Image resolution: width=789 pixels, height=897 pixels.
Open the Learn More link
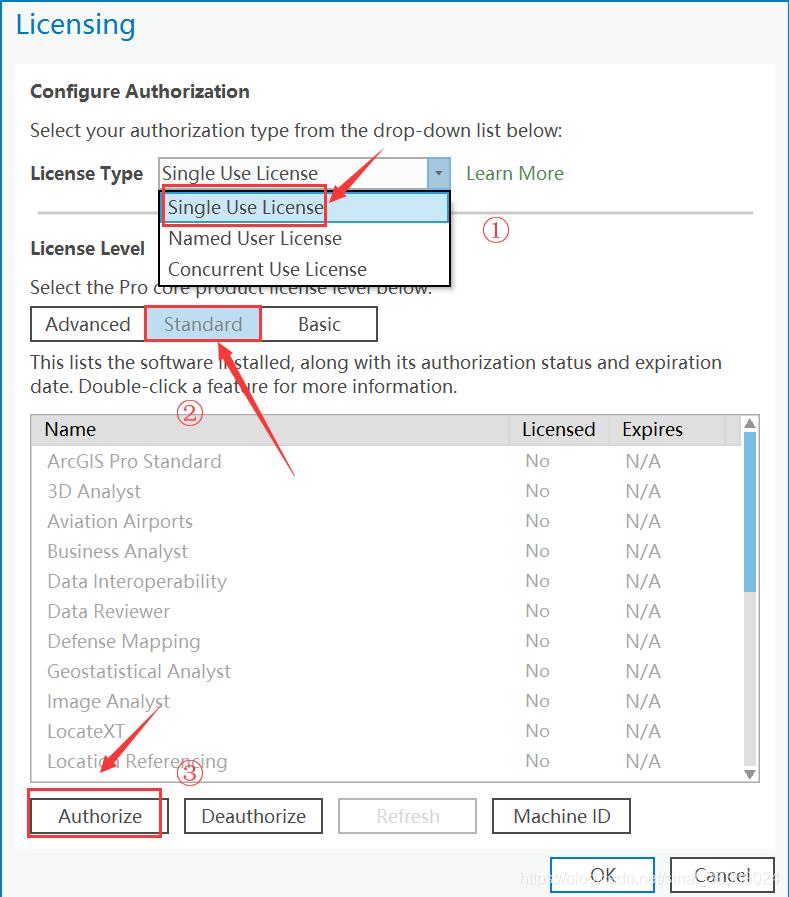pyautogui.click(x=515, y=173)
